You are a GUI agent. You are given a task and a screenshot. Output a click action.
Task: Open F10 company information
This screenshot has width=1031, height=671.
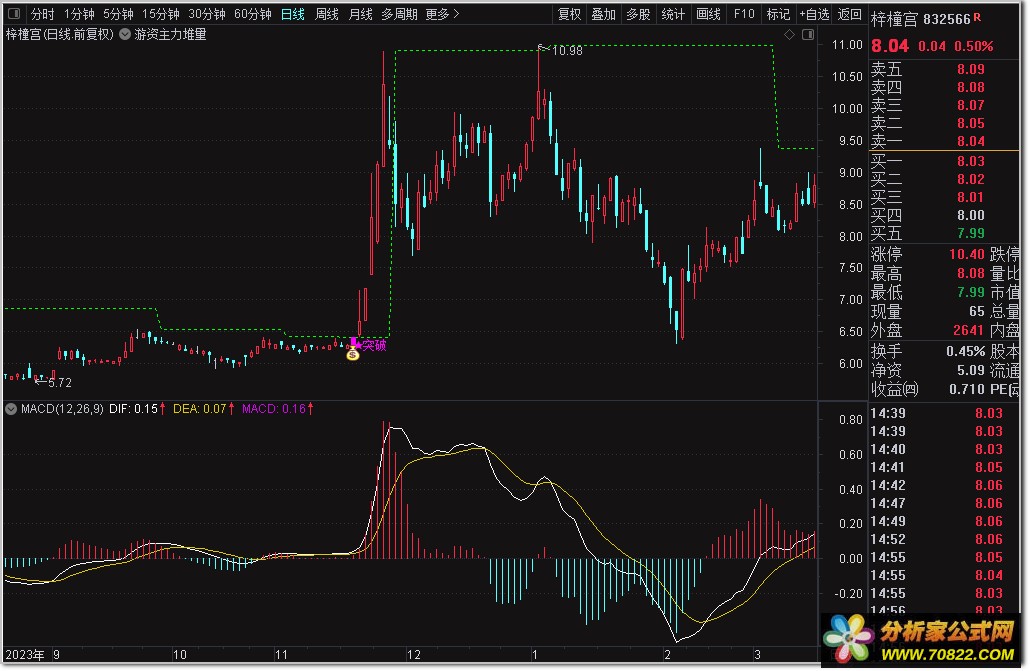744,14
